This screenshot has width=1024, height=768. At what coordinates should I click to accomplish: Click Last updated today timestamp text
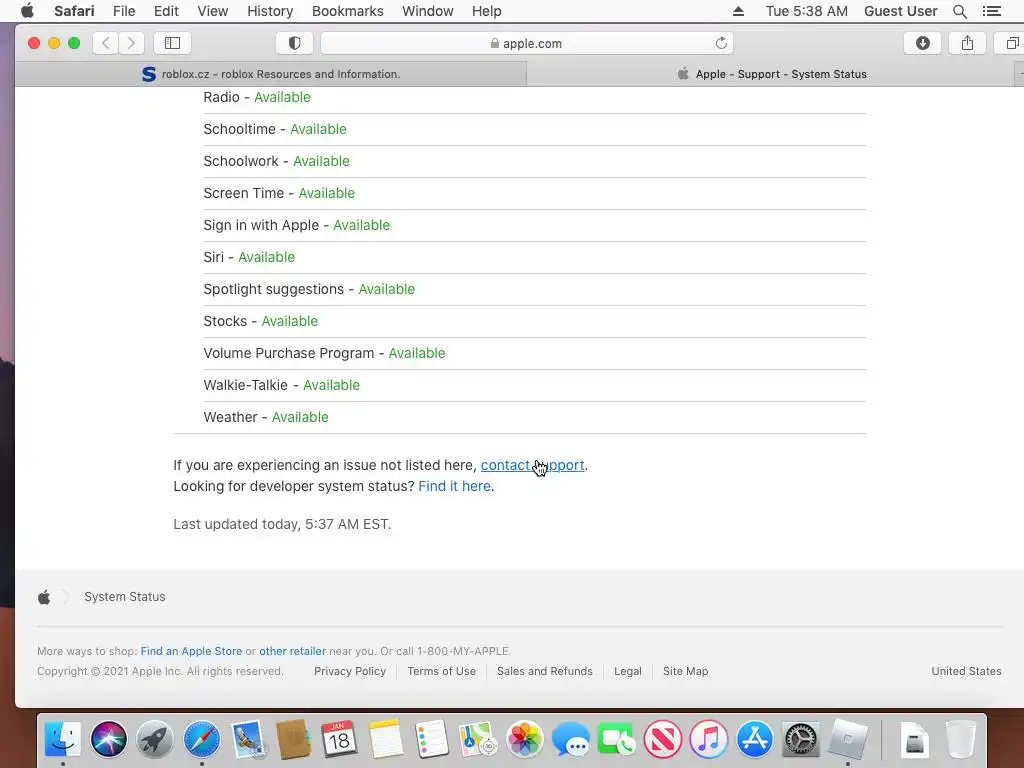(282, 524)
